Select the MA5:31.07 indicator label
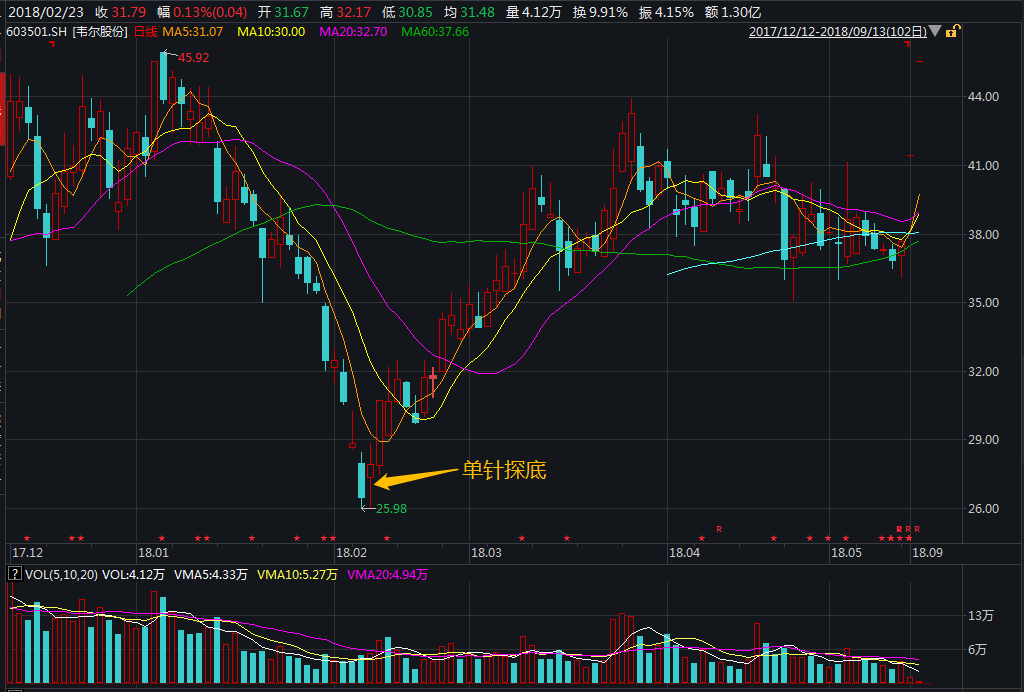 click(193, 31)
